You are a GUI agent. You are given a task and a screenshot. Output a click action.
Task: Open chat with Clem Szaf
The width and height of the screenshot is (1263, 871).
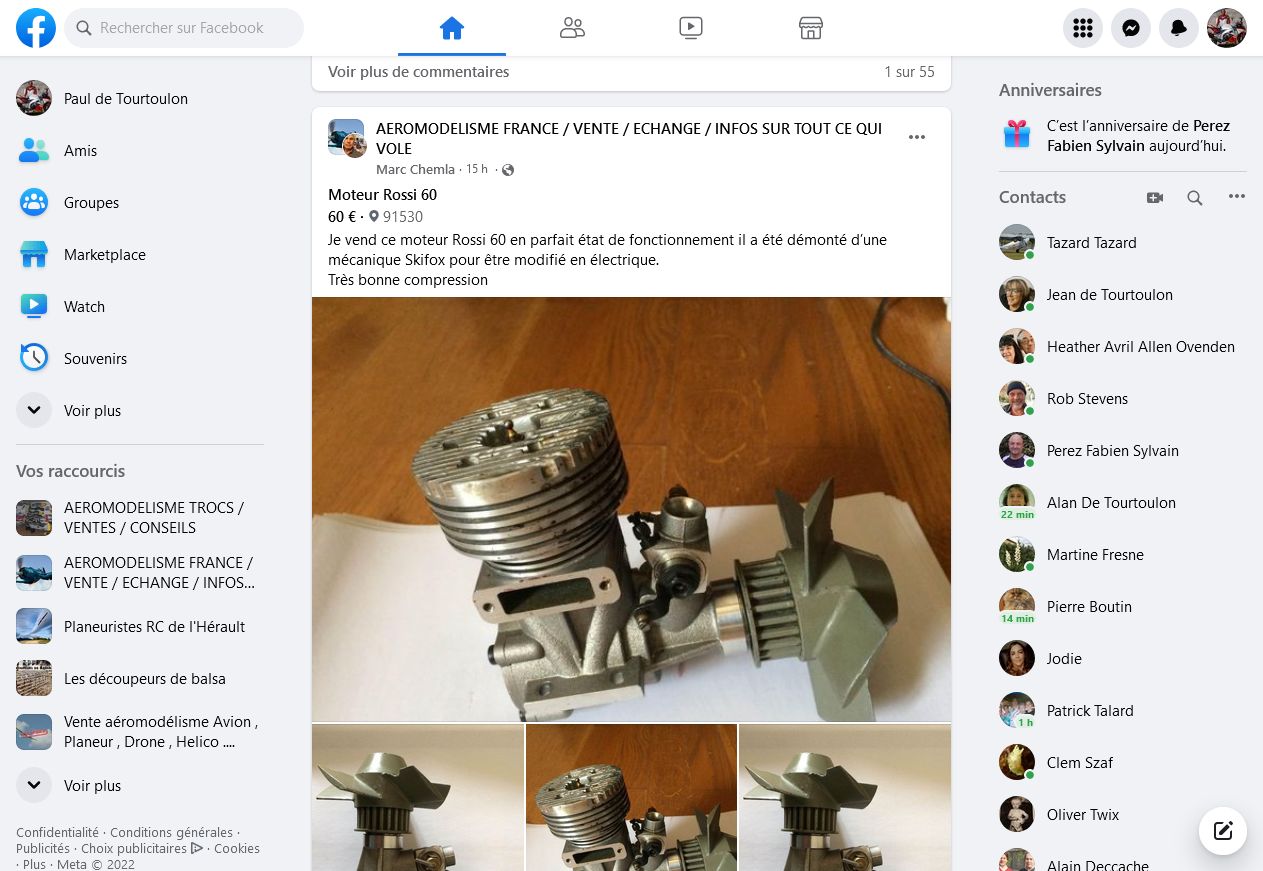[x=1123, y=762]
